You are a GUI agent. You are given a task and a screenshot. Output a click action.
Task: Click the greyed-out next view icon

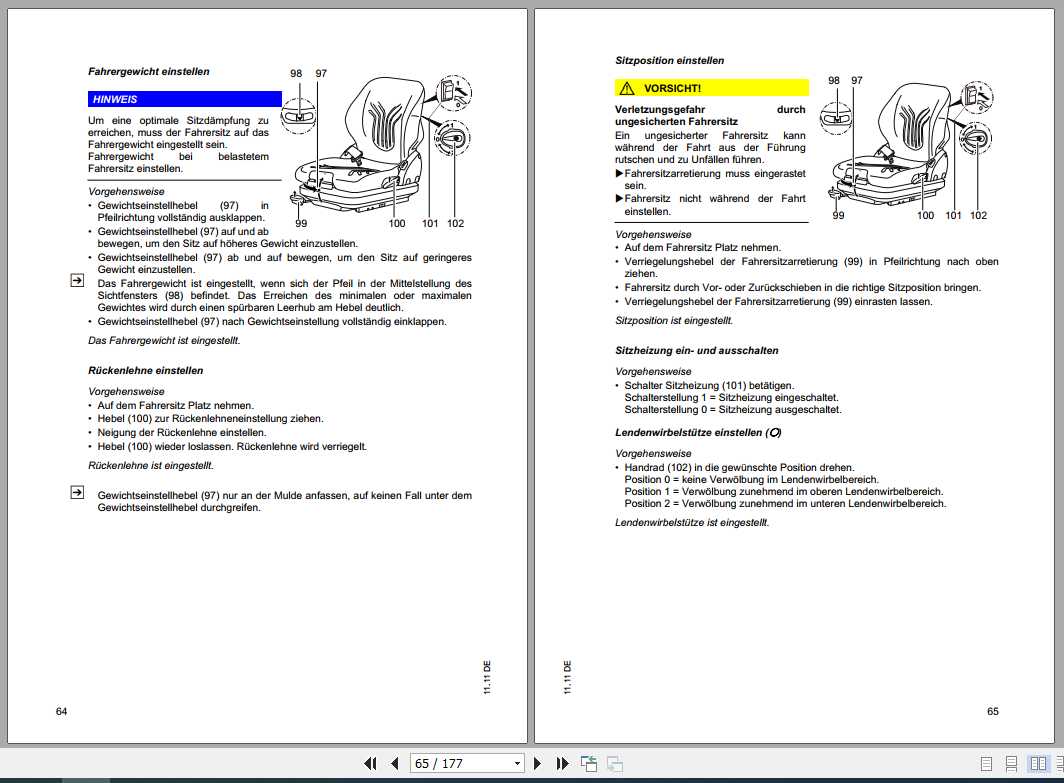pyautogui.click(x=615, y=763)
